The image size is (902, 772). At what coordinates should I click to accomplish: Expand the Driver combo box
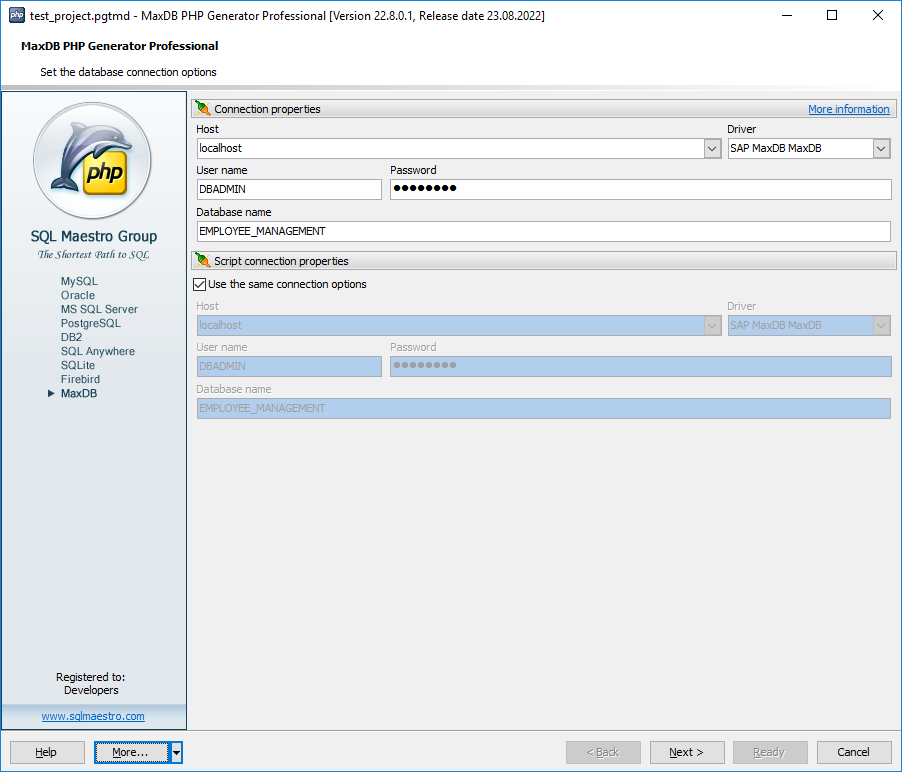[x=881, y=148]
